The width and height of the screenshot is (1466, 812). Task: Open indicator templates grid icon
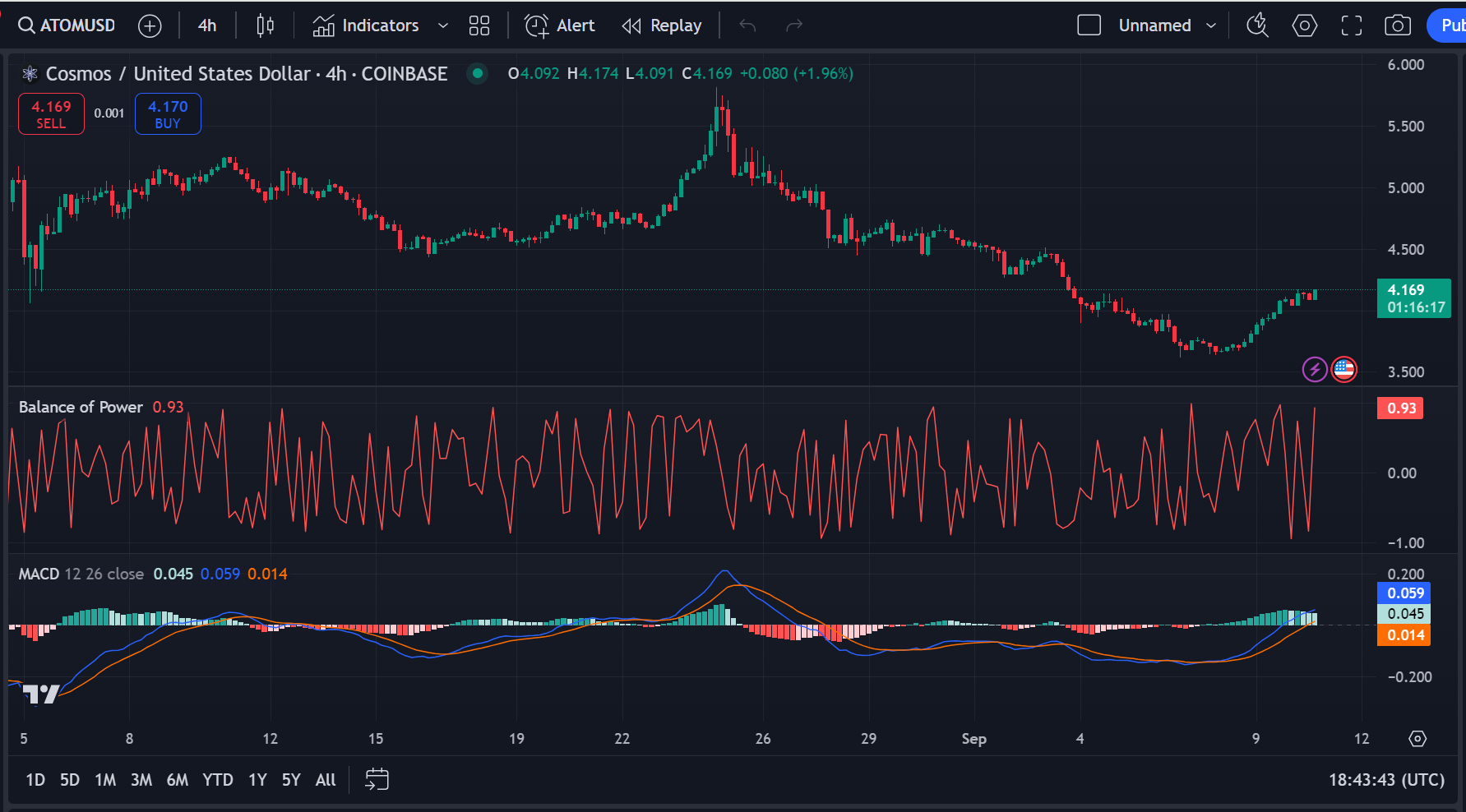coord(479,25)
